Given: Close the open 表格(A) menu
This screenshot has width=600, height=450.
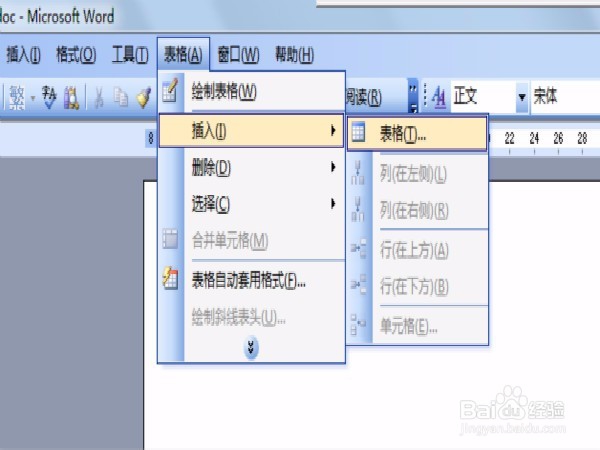Looking at the screenshot, I should point(183,54).
